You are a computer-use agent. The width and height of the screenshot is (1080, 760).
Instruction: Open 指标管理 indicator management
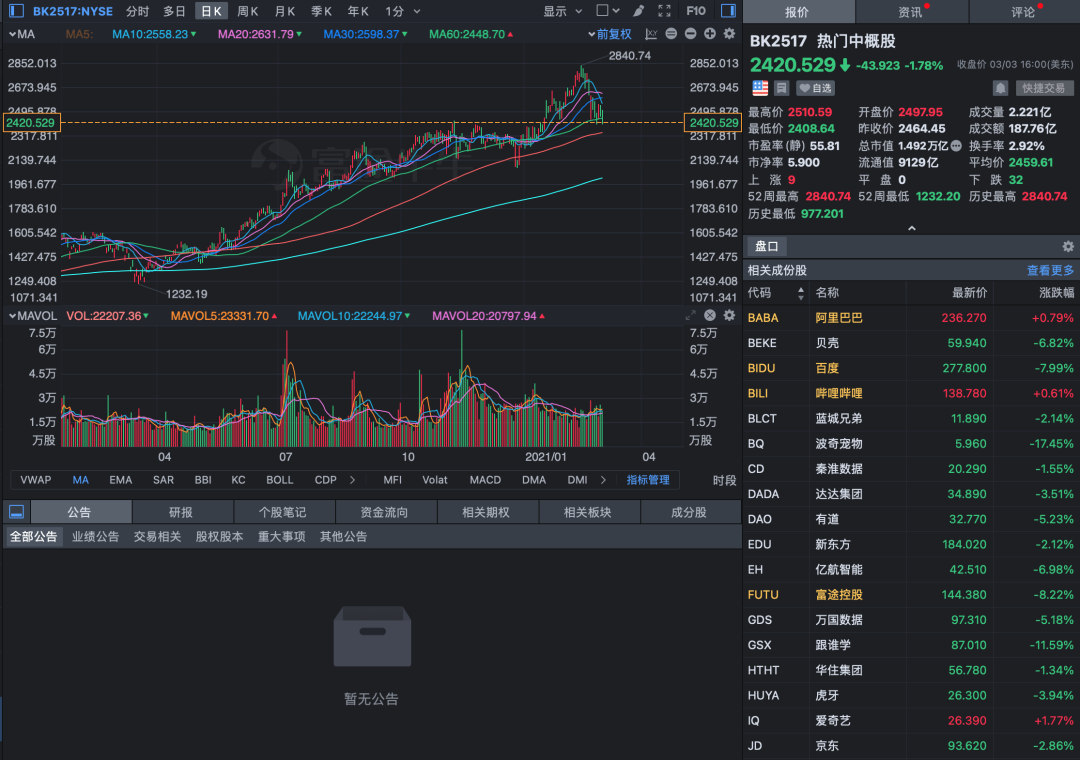click(648, 480)
